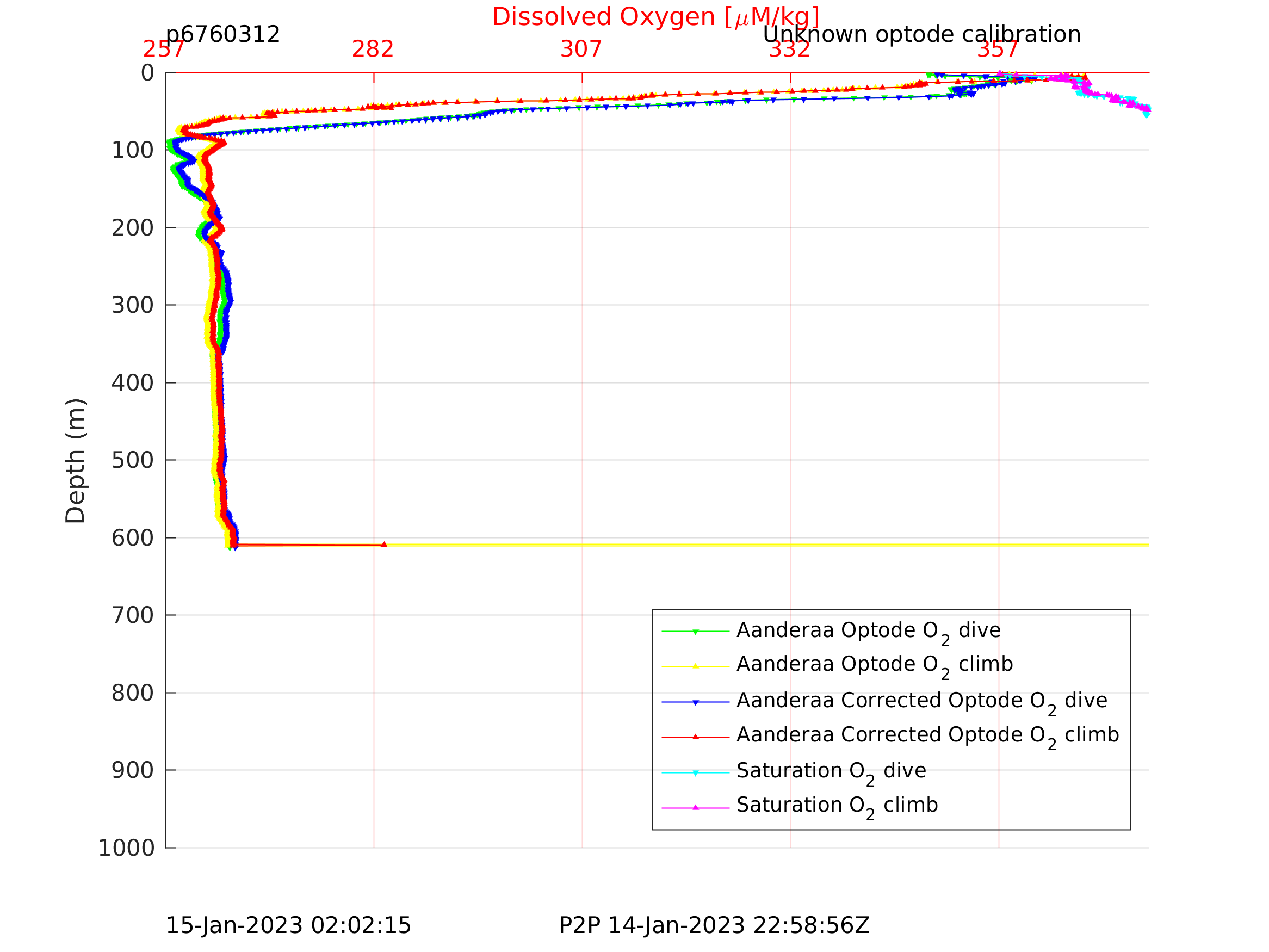Click the green line sample in legend

695,631
